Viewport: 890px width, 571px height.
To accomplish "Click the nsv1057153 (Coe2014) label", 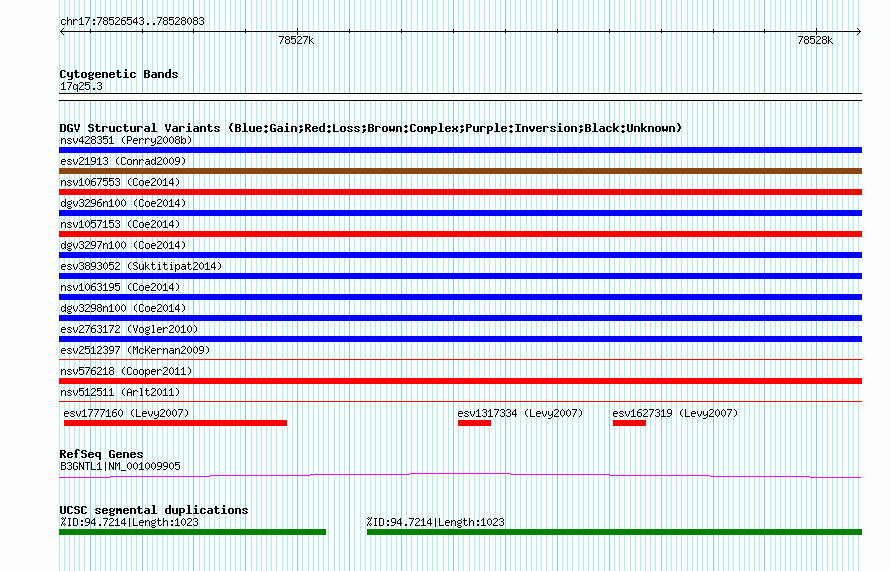I will click(120, 224).
